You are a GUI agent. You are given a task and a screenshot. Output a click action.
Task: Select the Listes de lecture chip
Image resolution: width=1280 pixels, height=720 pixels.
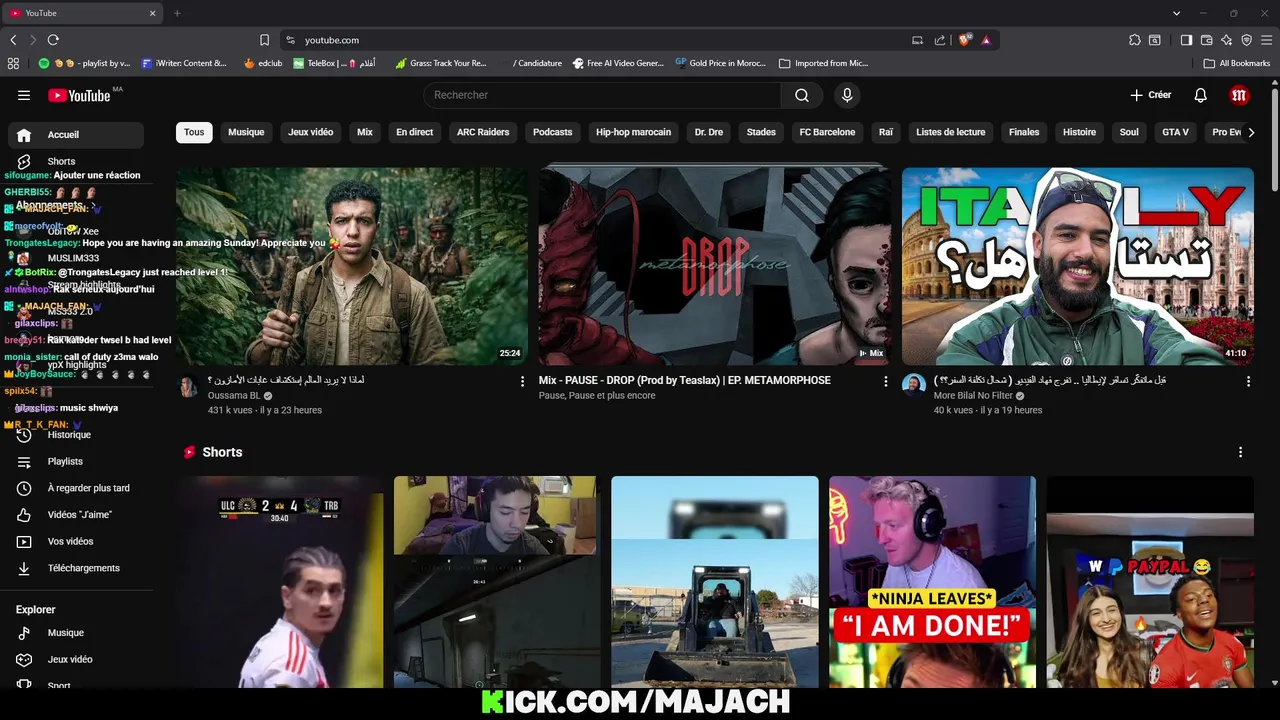click(951, 132)
